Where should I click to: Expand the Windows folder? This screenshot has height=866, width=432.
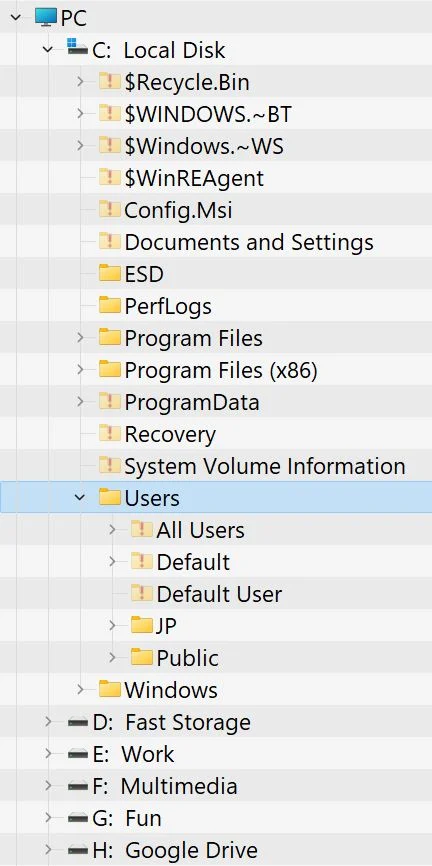pos(80,689)
